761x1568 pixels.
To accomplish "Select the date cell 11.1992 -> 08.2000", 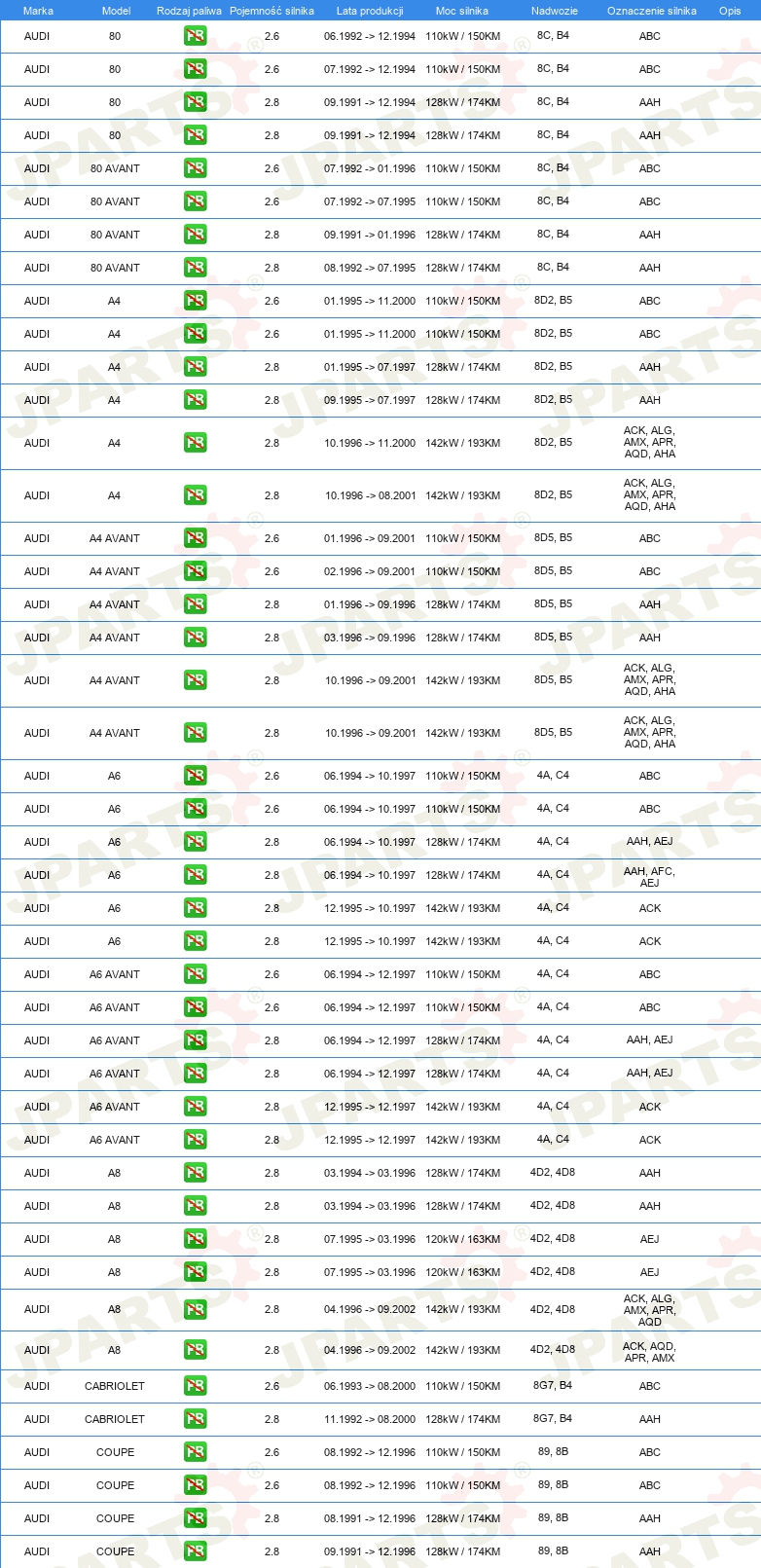I will 370,1419.
